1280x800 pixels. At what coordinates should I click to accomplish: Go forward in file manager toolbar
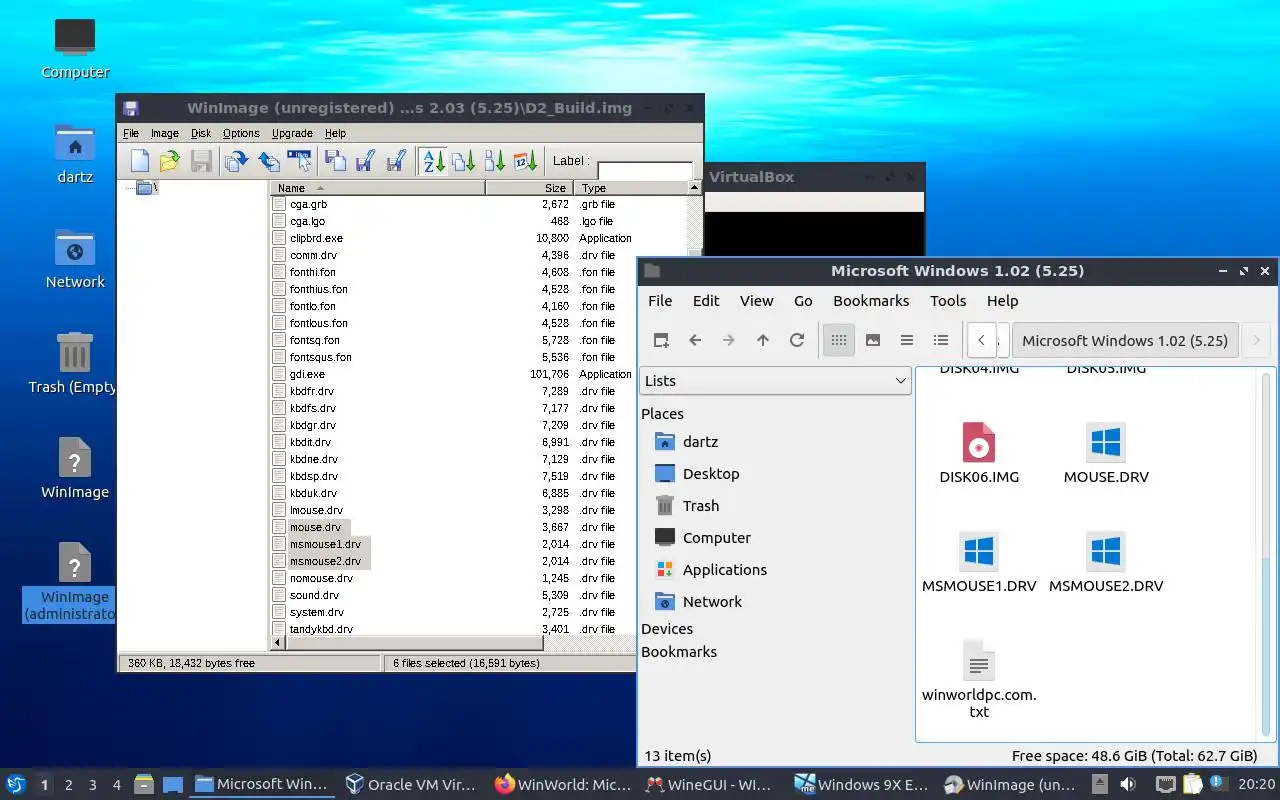click(729, 340)
